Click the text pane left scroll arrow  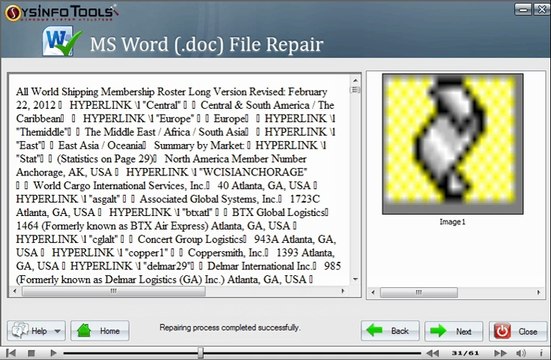[14, 291]
